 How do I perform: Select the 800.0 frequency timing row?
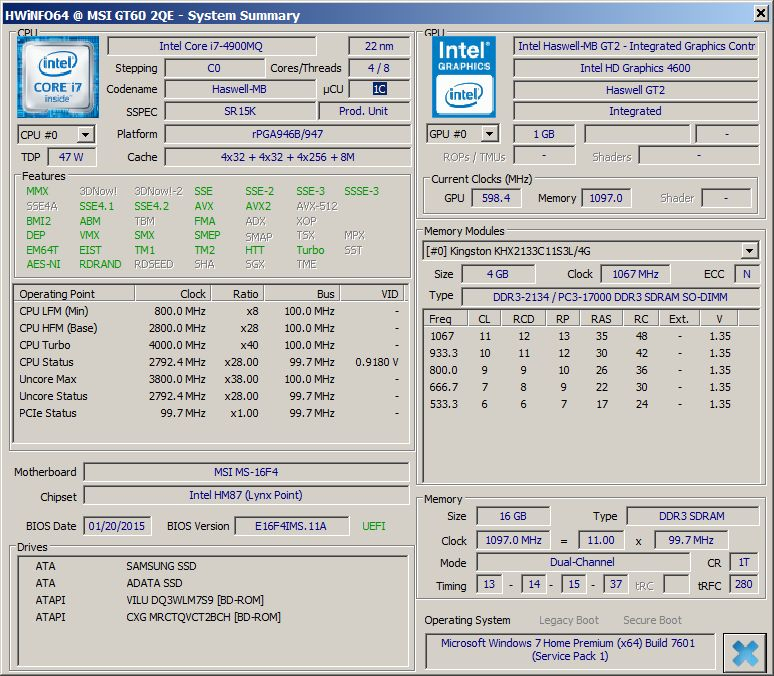click(x=590, y=370)
